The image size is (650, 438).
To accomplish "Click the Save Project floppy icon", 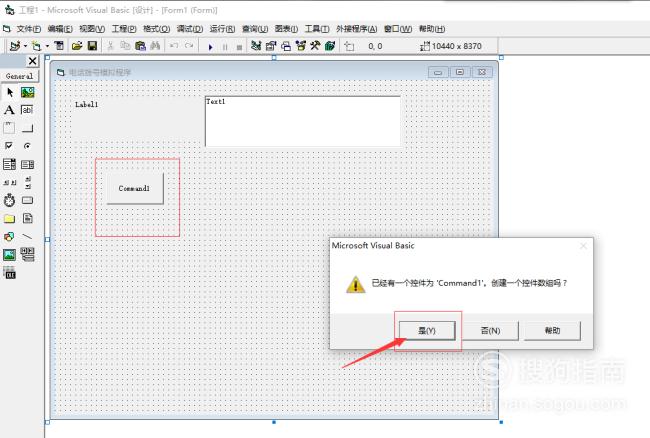I will coord(92,46).
